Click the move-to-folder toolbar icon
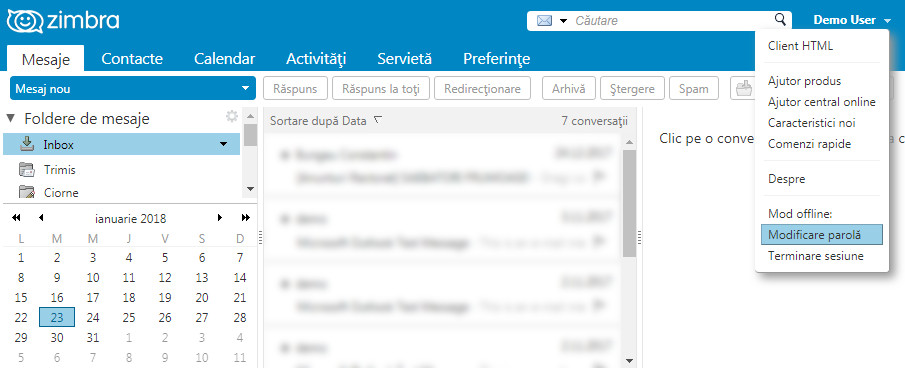 point(745,89)
